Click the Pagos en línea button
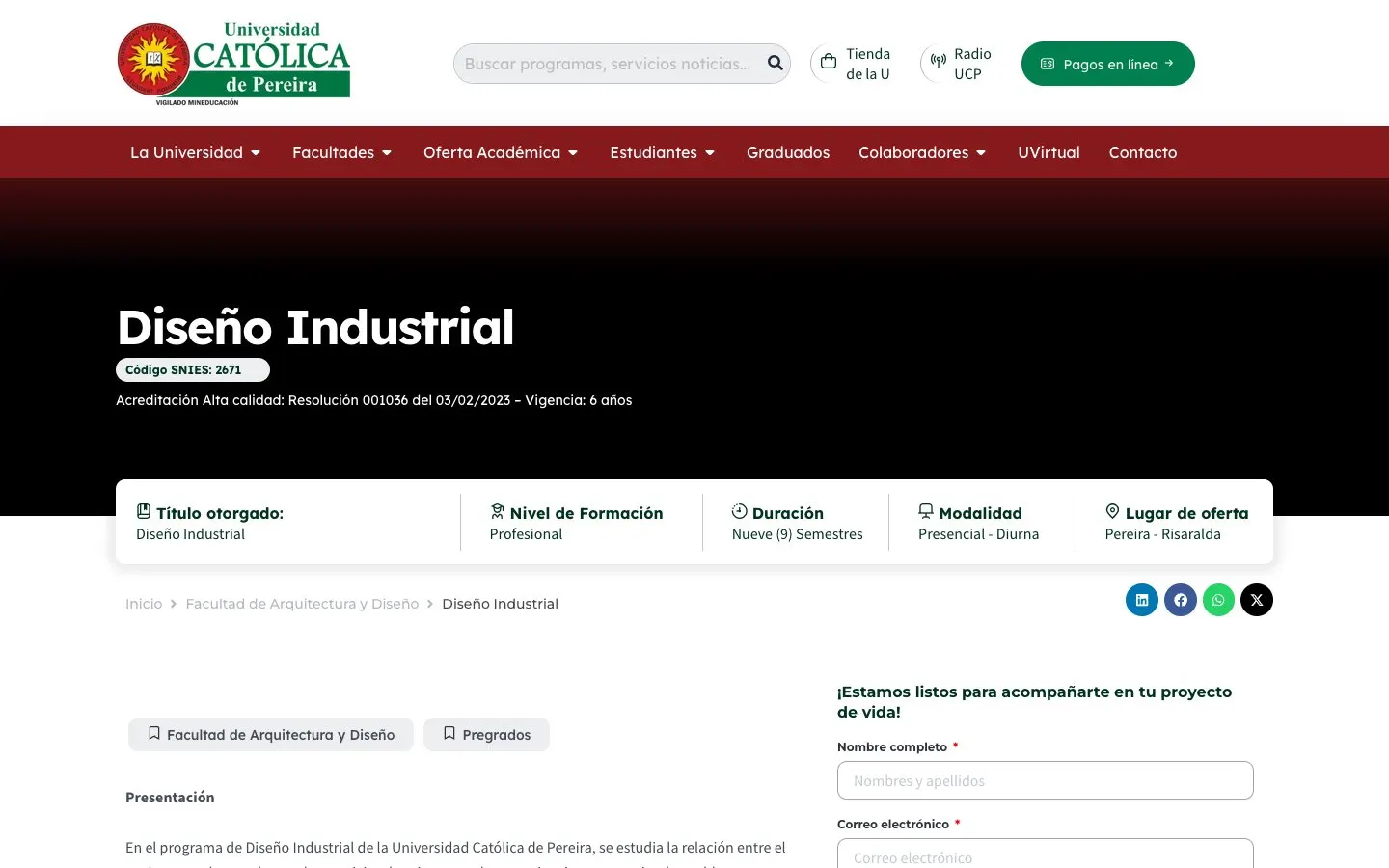The height and width of the screenshot is (868, 1389). (1108, 64)
